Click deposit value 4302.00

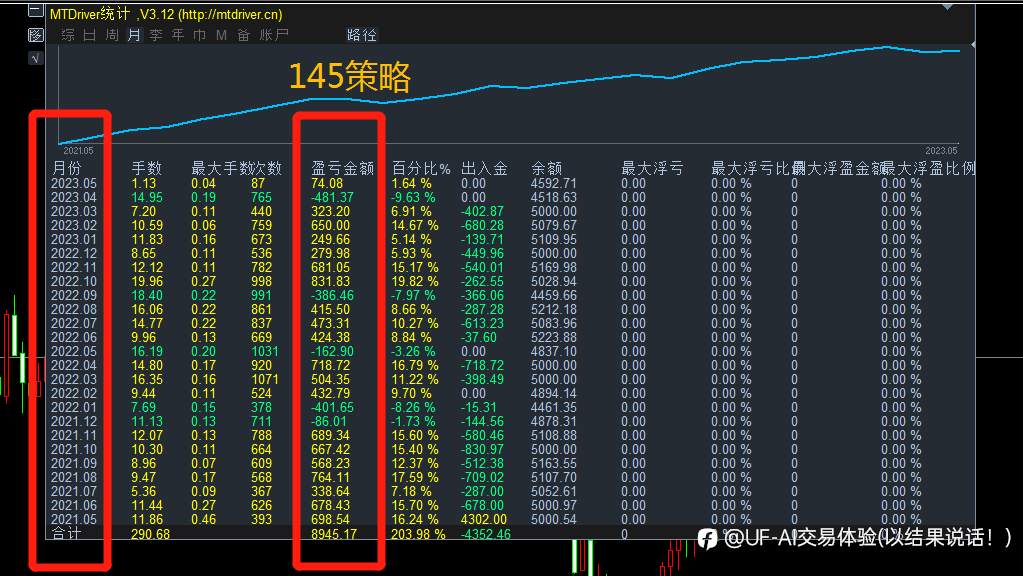pyautogui.click(x=483, y=519)
